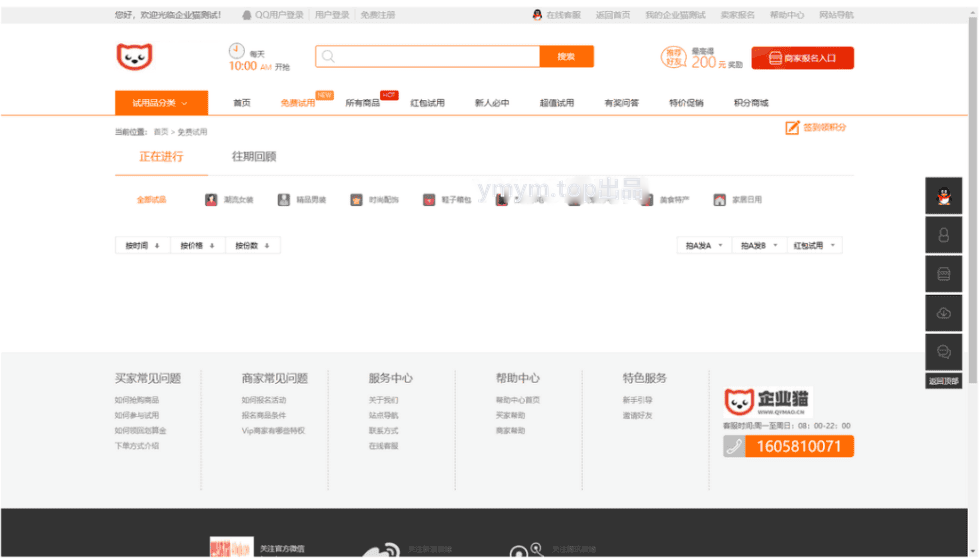
Task: Open the 红包试用 filter dropdown
Action: pos(814,246)
